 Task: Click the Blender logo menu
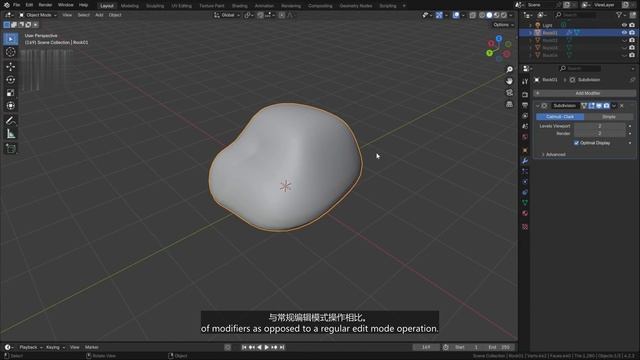coord(6,5)
